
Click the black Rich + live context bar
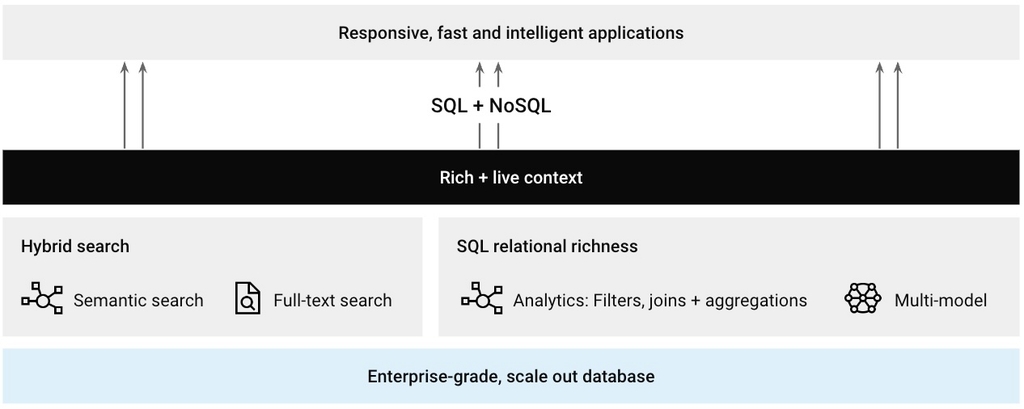(x=511, y=177)
